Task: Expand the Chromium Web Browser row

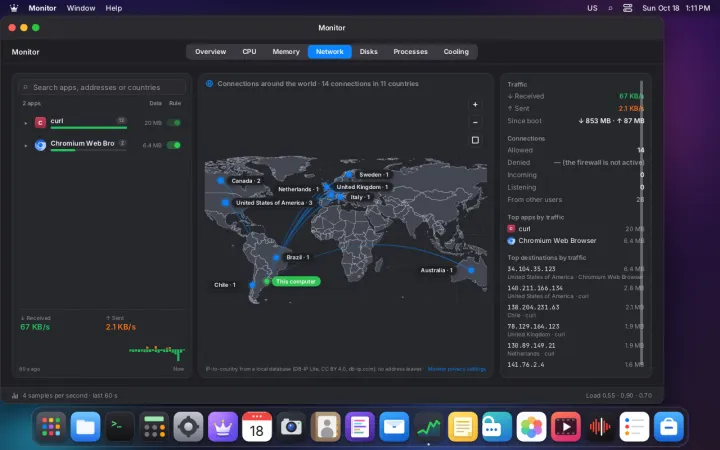Action: point(26,146)
